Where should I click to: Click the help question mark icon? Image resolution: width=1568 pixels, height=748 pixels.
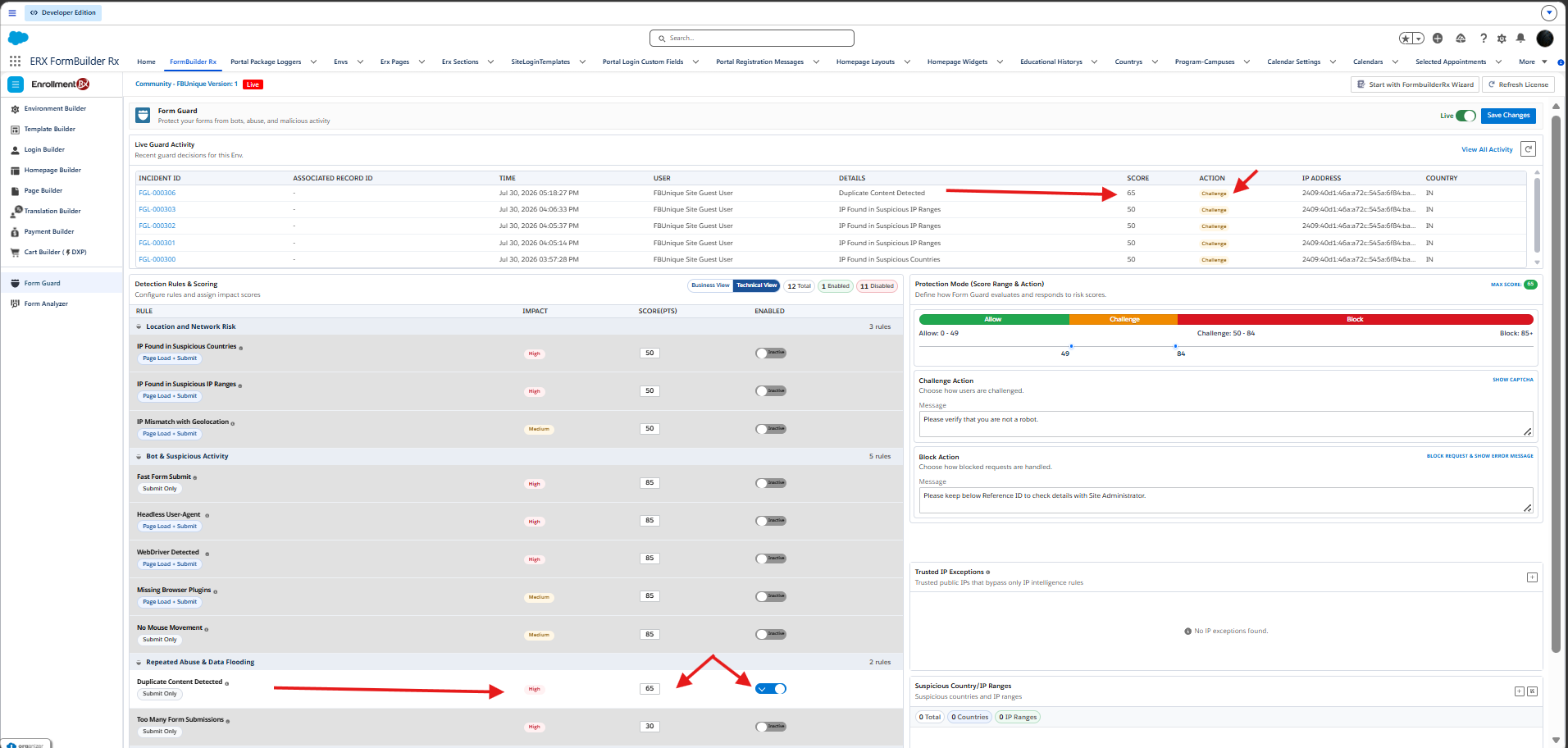1483,39
